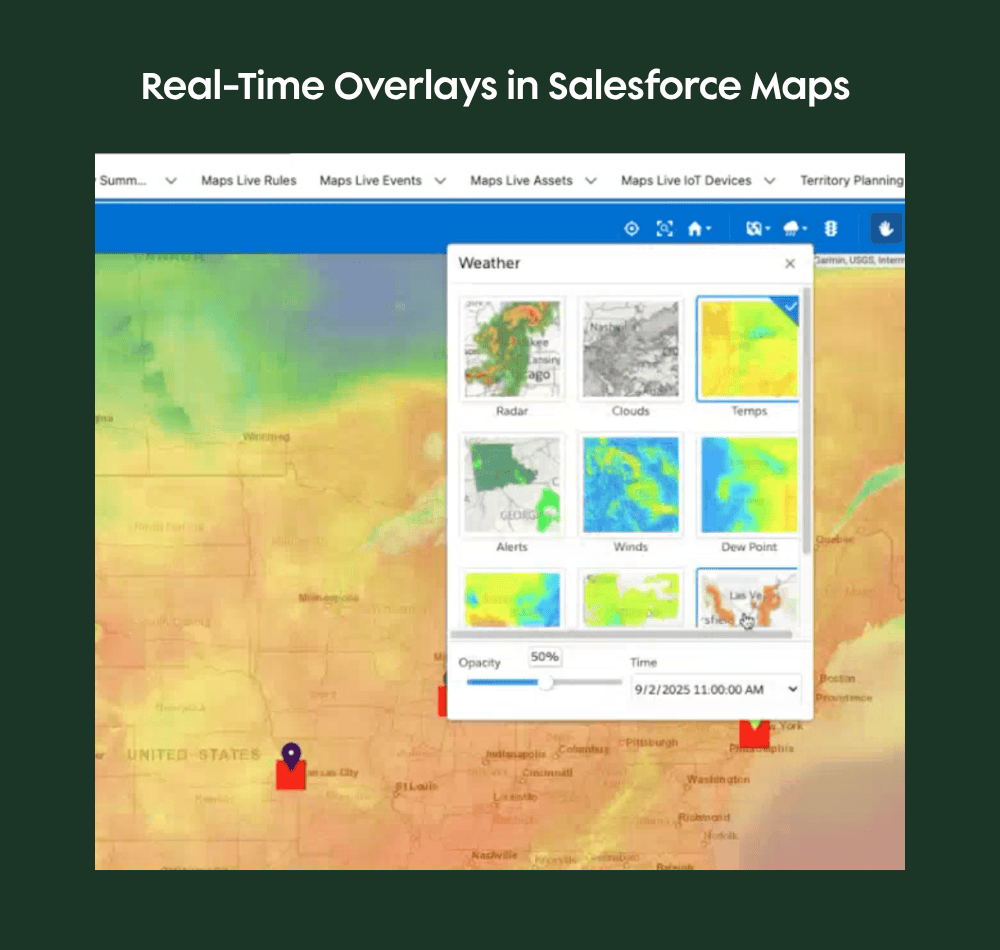Enable the Dew Point weather overlay
This screenshot has width=1000, height=950.
coord(748,484)
